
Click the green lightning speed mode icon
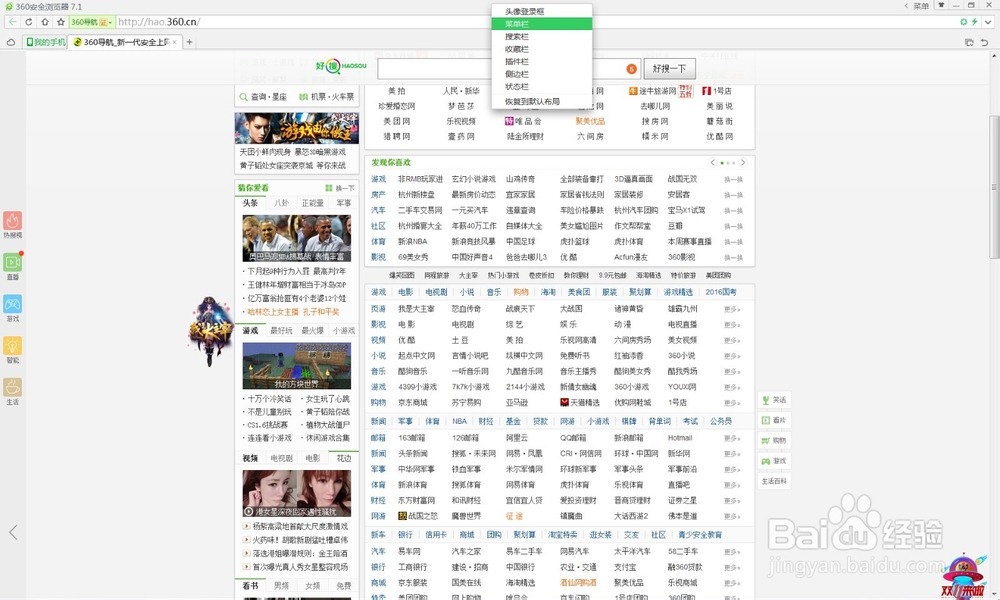coord(974,22)
